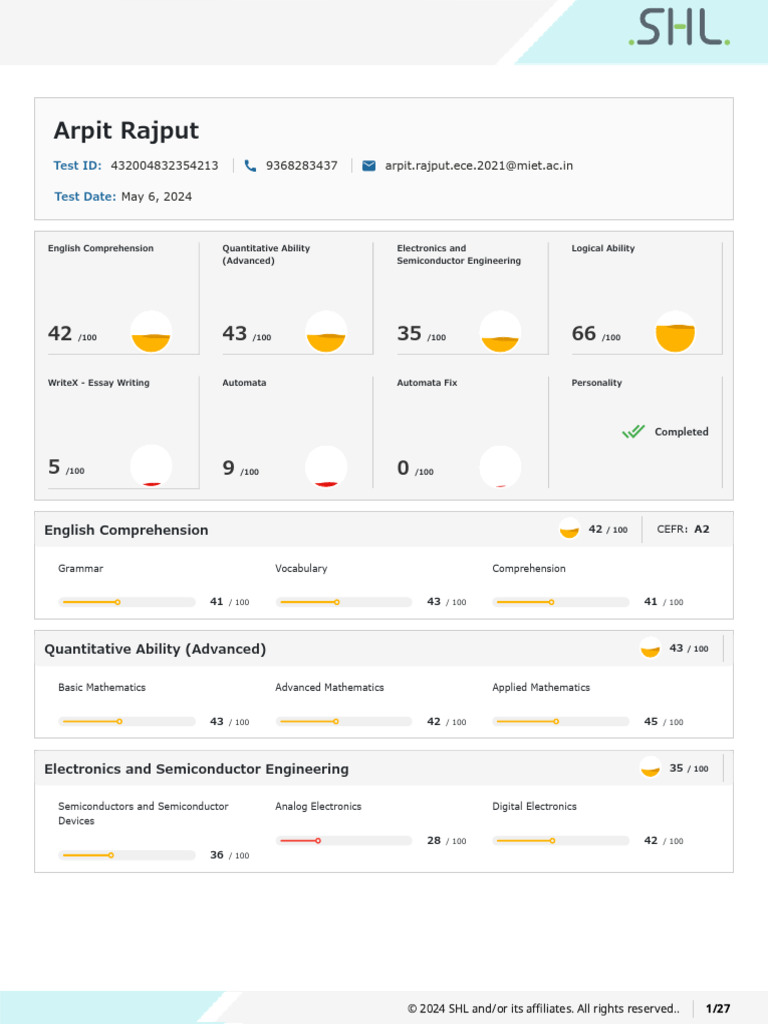Click the English Comprehension score gauge in summary
The height and width of the screenshot is (1024, 768).
(151, 332)
